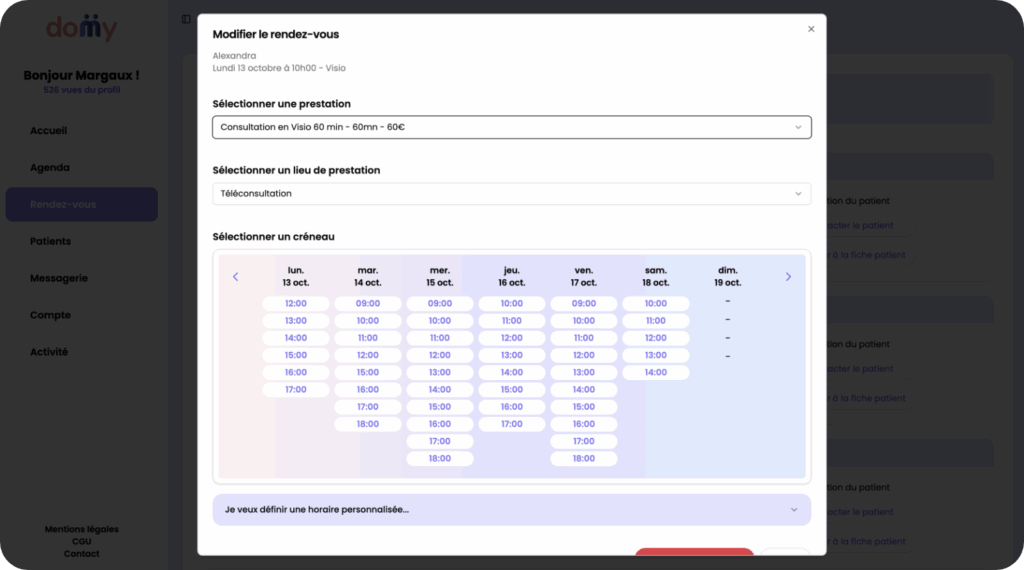The width and height of the screenshot is (1024, 570).
Task: Open Agenda in the sidebar
Action: point(50,168)
